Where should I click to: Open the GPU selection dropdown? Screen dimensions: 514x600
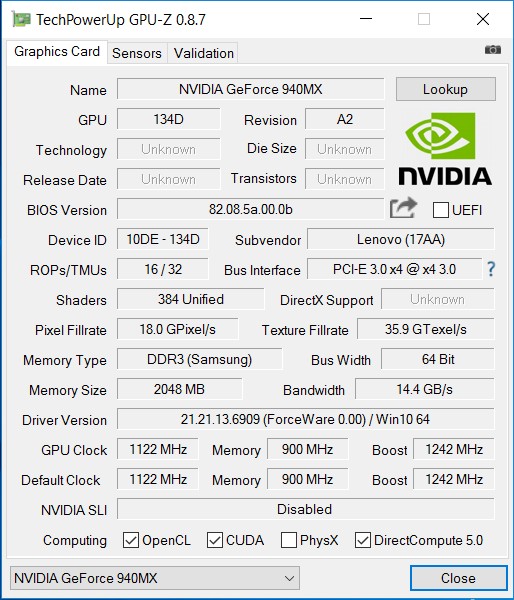tap(155, 578)
